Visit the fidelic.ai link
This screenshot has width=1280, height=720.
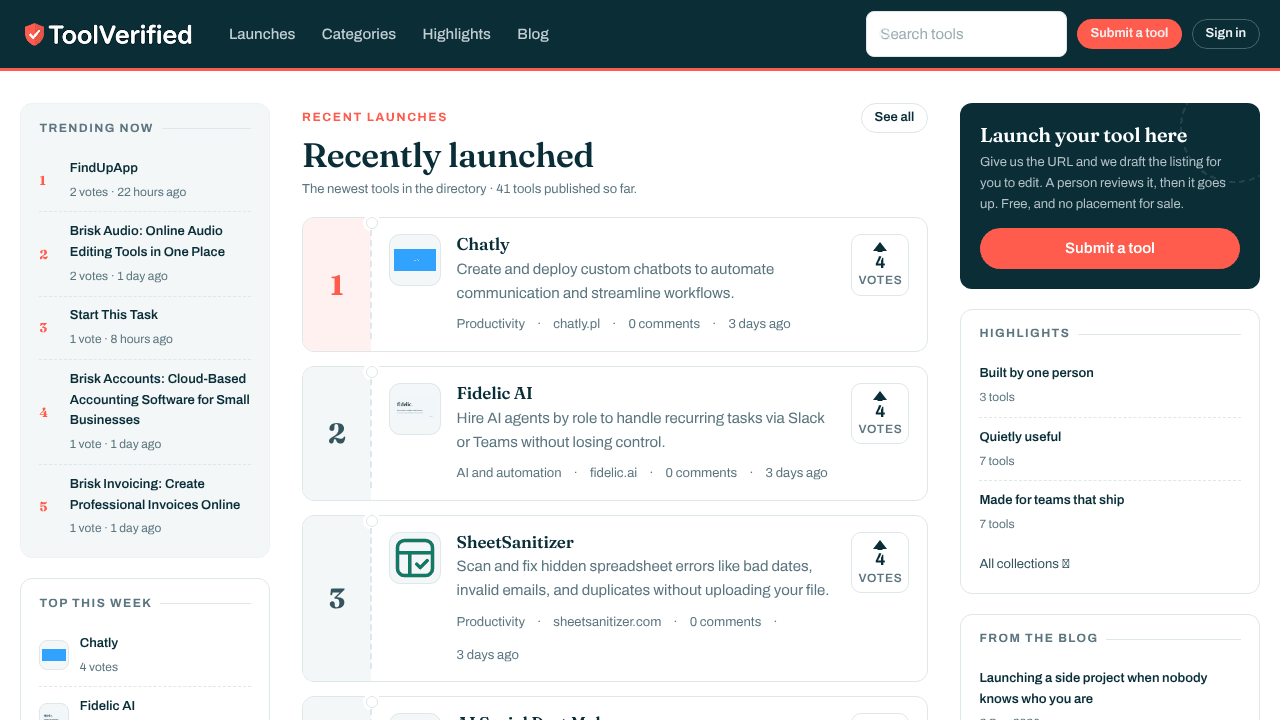coord(613,473)
